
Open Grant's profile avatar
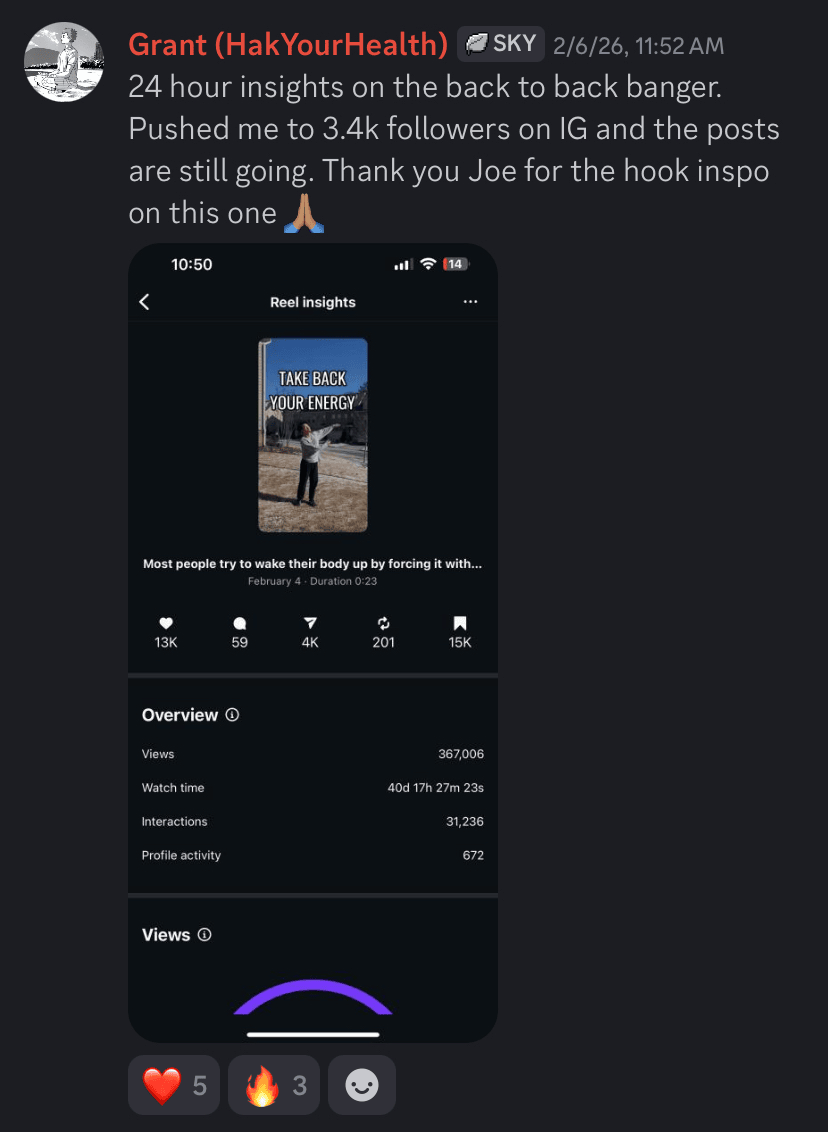[x=64, y=61]
